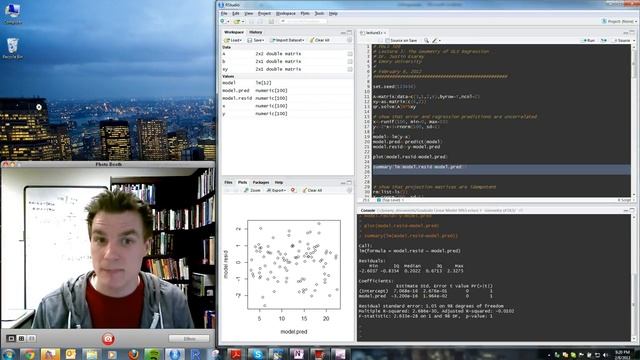The height and width of the screenshot is (360, 640).
Task: Select four-up photo mode in Photo Booth
Action: 21,338
